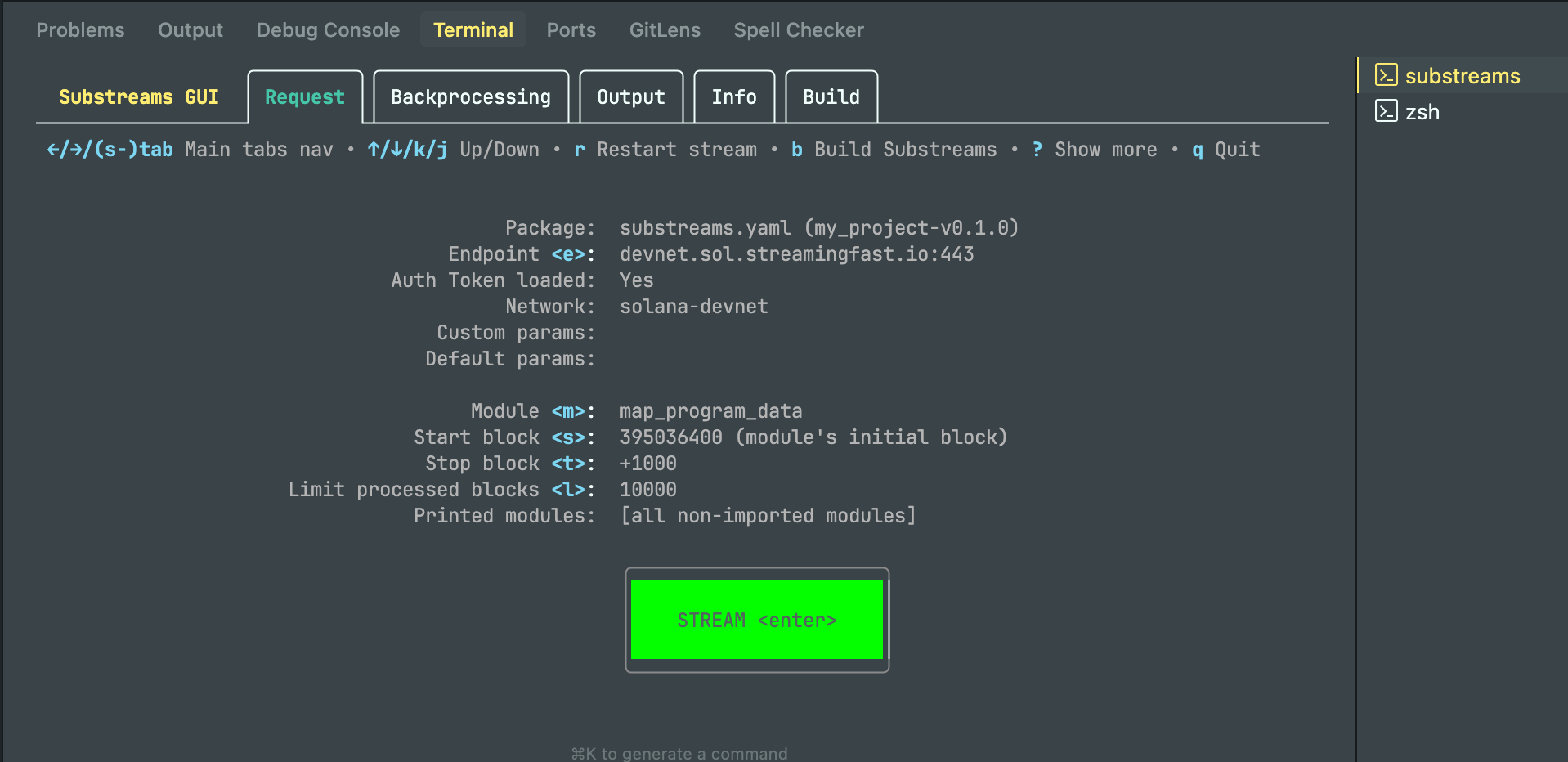Click the Limit processed blocks <l> label
This screenshot has height=762, width=1568.
[441, 490]
